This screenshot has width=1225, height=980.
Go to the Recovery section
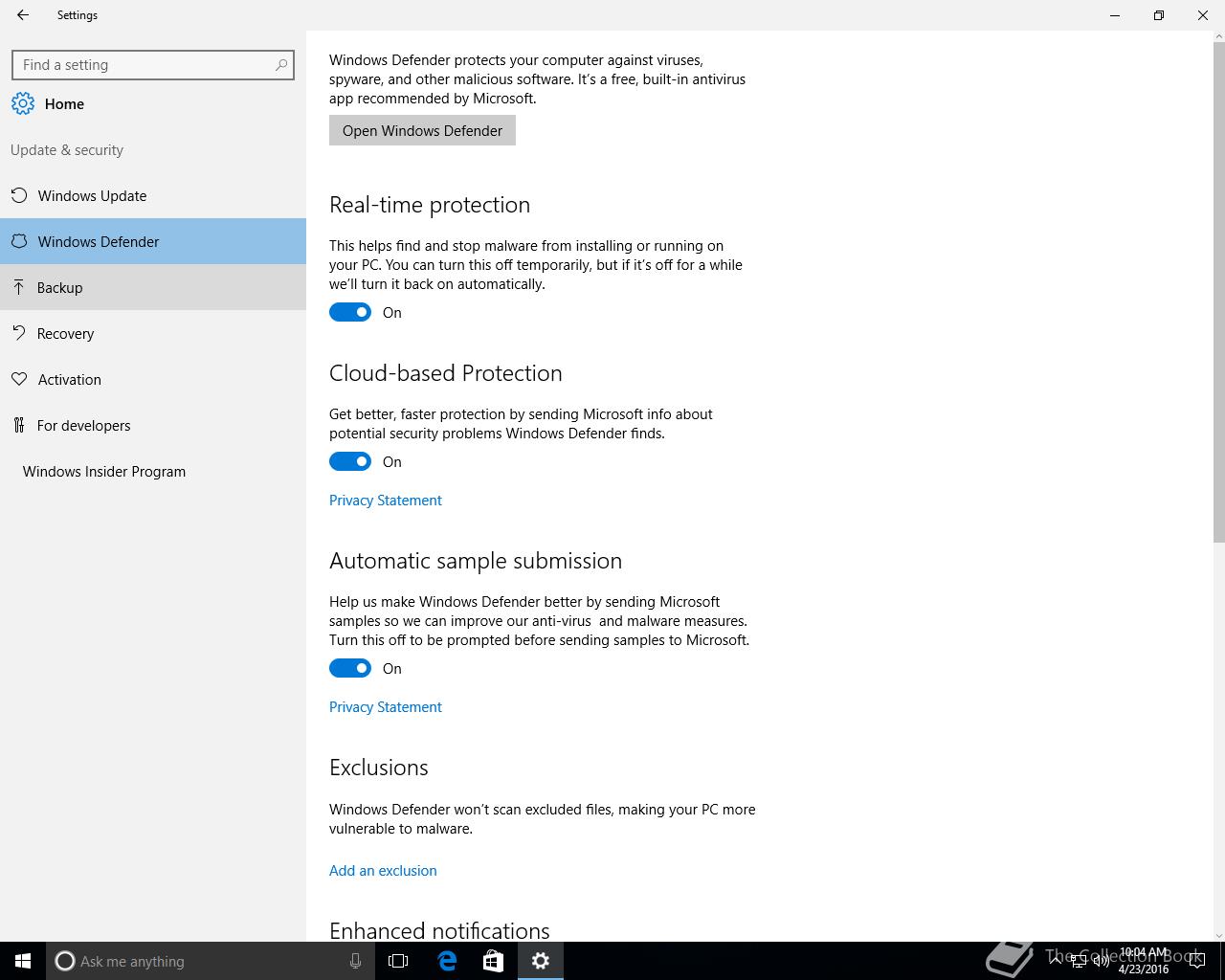(x=153, y=333)
